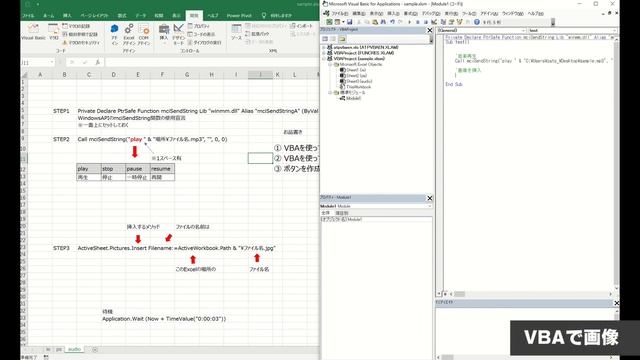Select cell containing 'play' in the table
Screen dimensions: 640x360
pyautogui.click(x=89, y=169)
